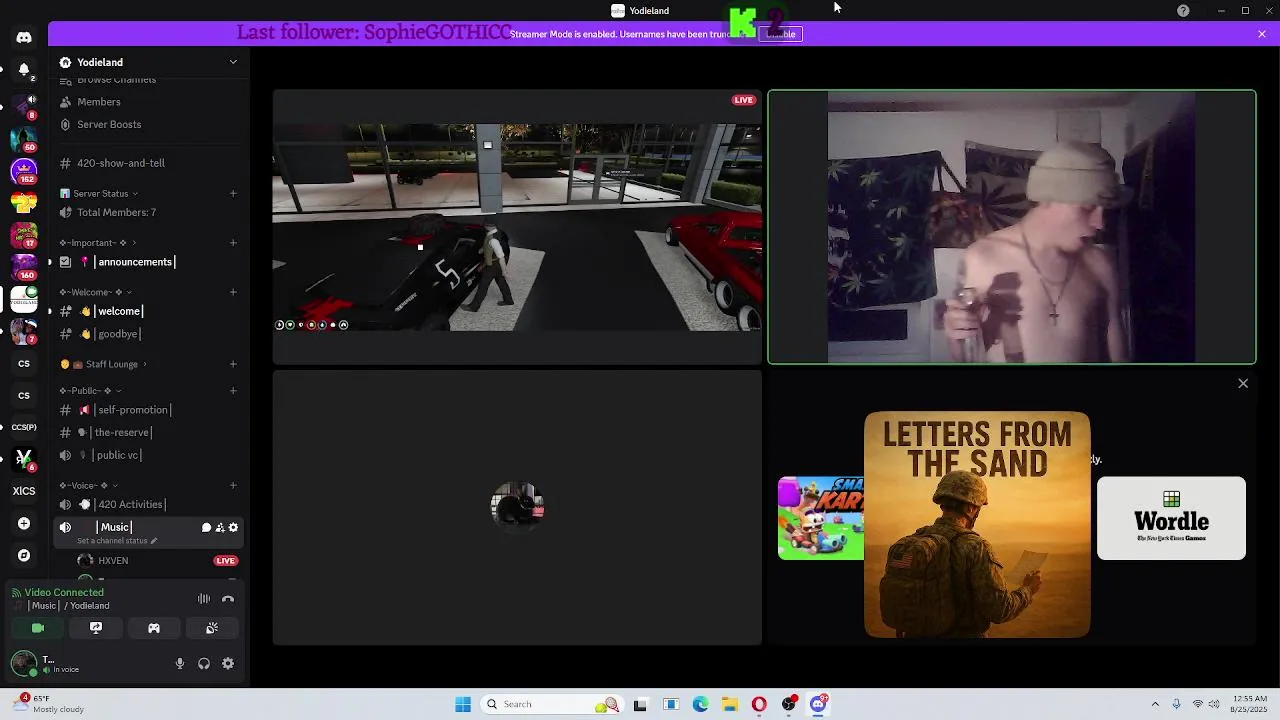Collapse Server Status category

pyautogui.click(x=100, y=193)
